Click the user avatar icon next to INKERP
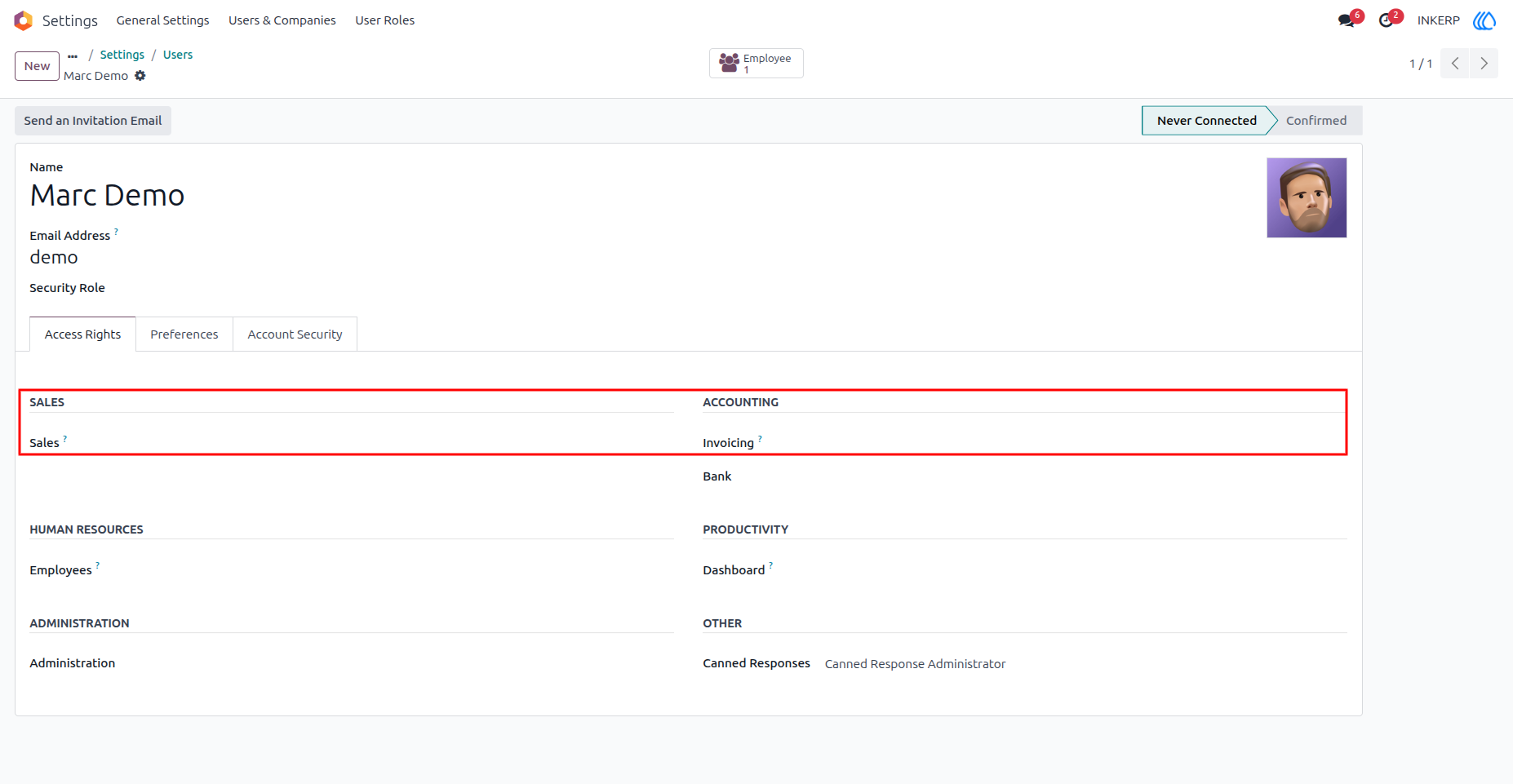Viewport: 1513px width, 784px height. point(1484,20)
